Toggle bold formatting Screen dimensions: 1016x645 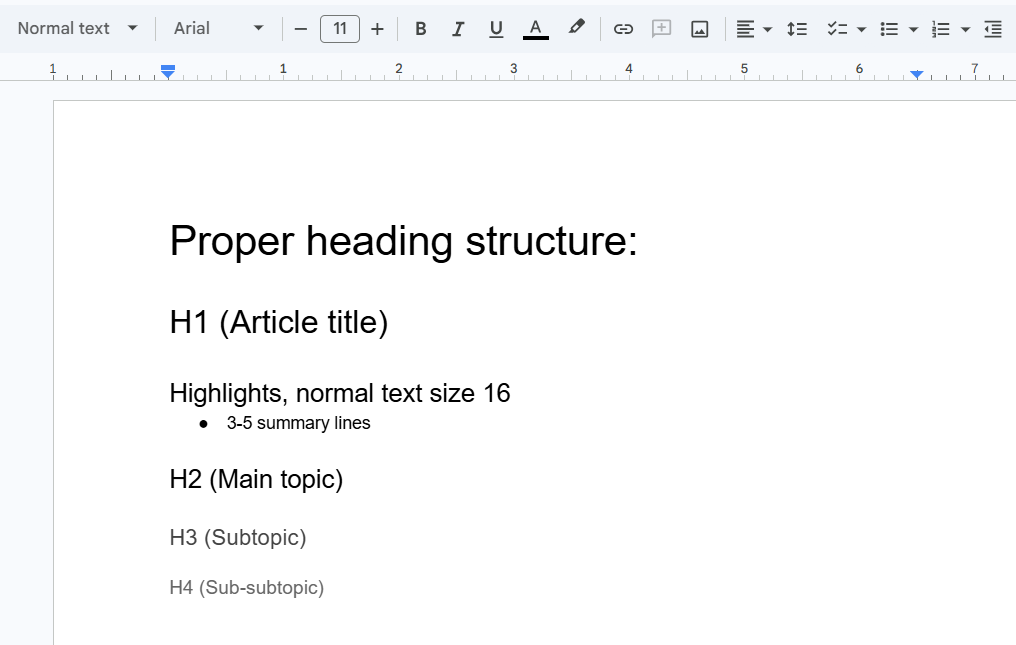(x=421, y=29)
